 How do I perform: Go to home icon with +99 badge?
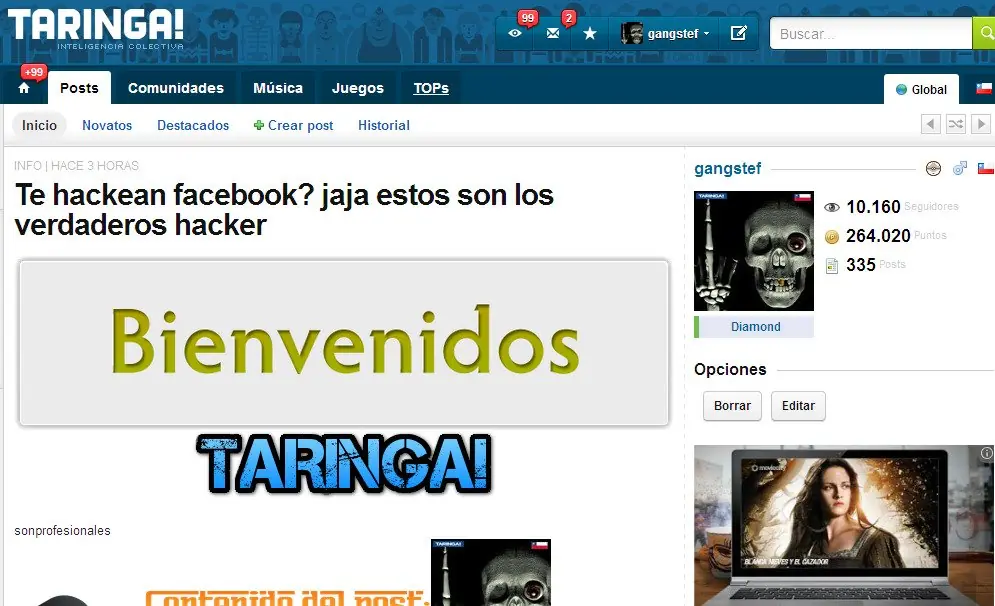24,88
